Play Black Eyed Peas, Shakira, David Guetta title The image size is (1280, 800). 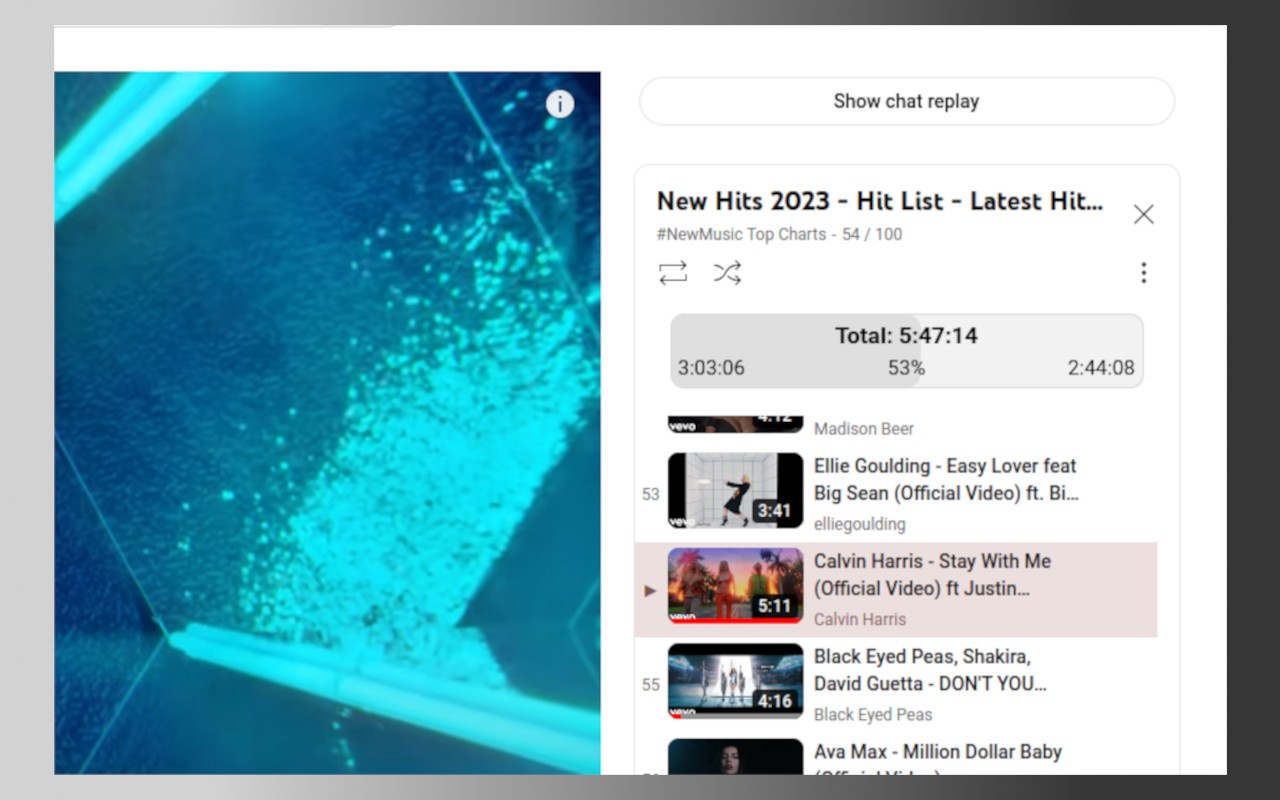pyautogui.click(x=930, y=670)
